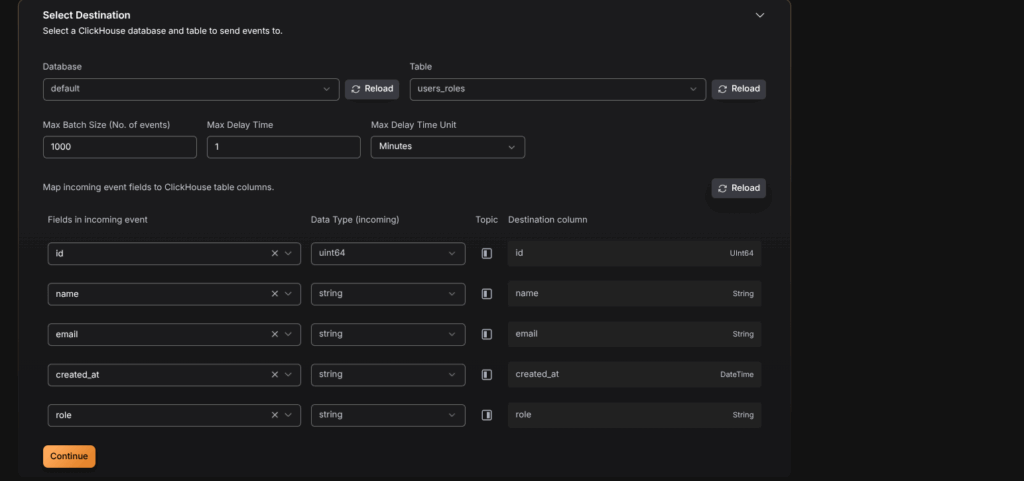Screen dimensions: 1024x481
Task: Open the Max Delay Time Unit dropdown
Action: pyautogui.click(x=447, y=147)
